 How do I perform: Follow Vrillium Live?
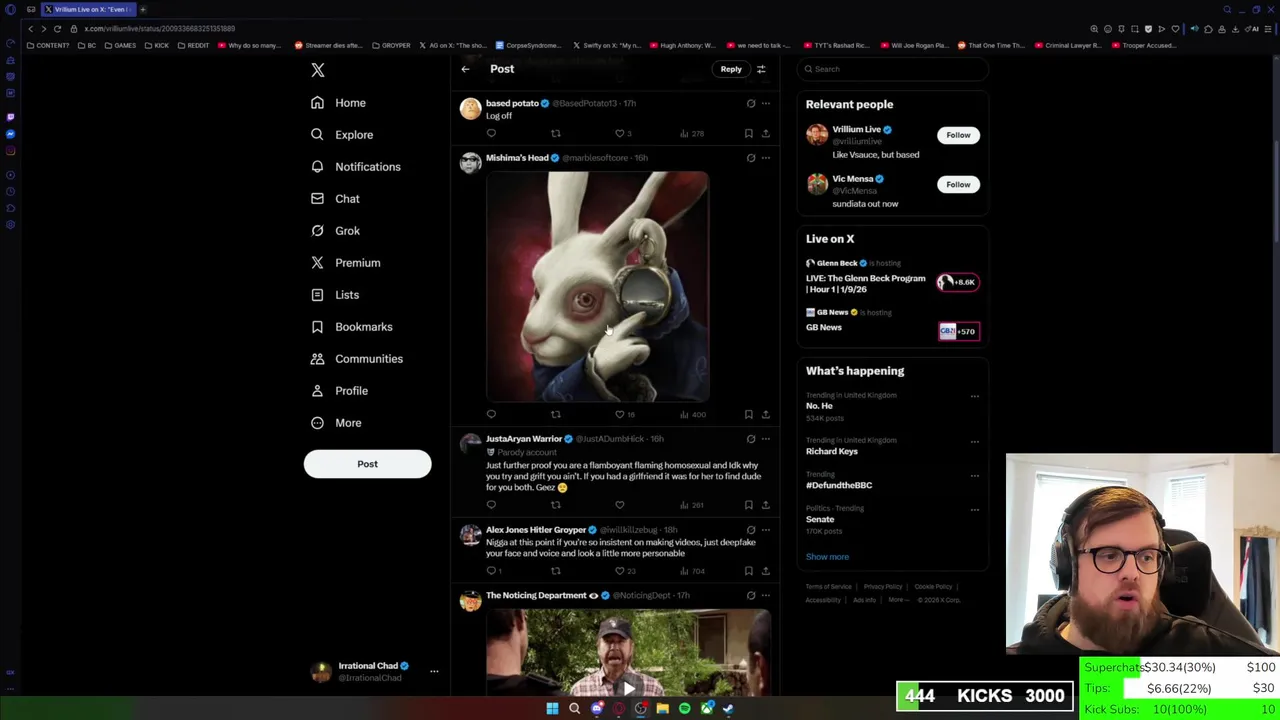click(x=958, y=135)
